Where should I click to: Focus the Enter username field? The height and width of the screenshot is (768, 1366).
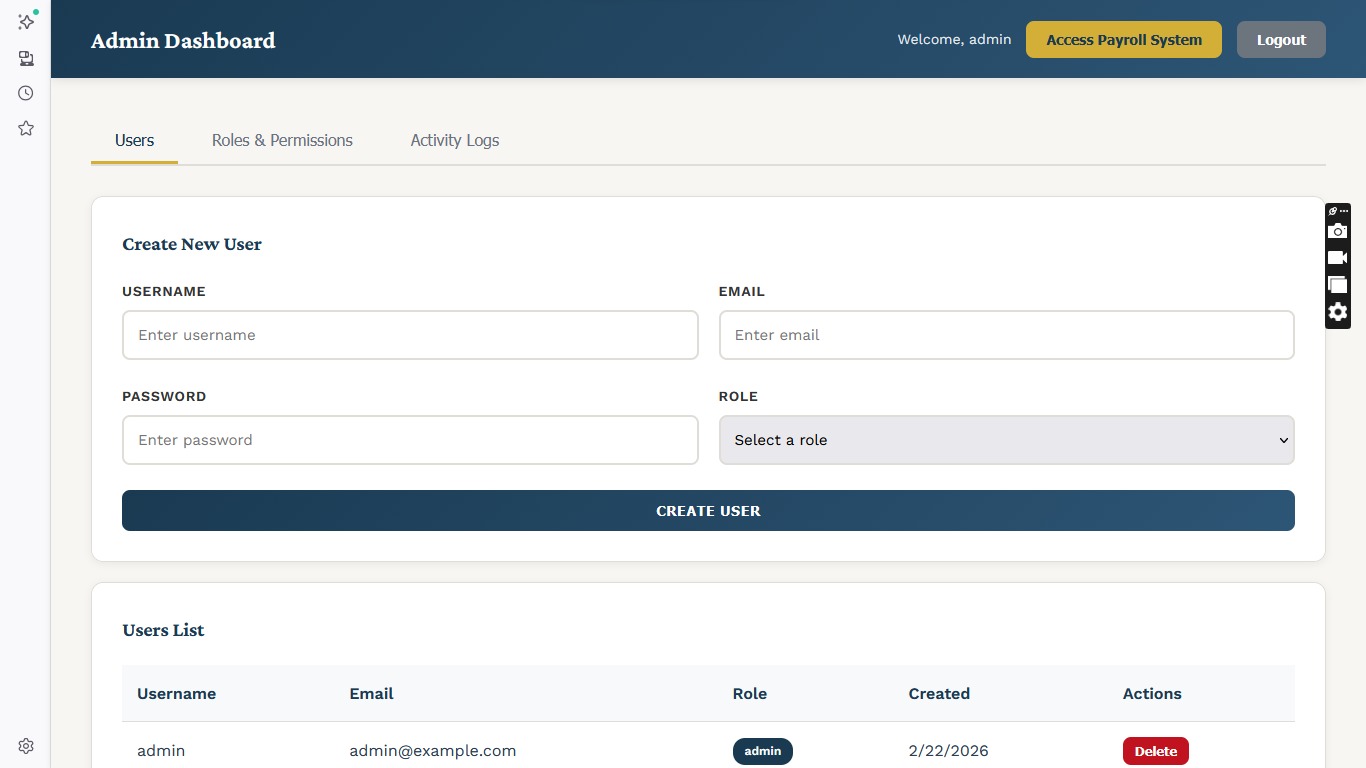410,335
